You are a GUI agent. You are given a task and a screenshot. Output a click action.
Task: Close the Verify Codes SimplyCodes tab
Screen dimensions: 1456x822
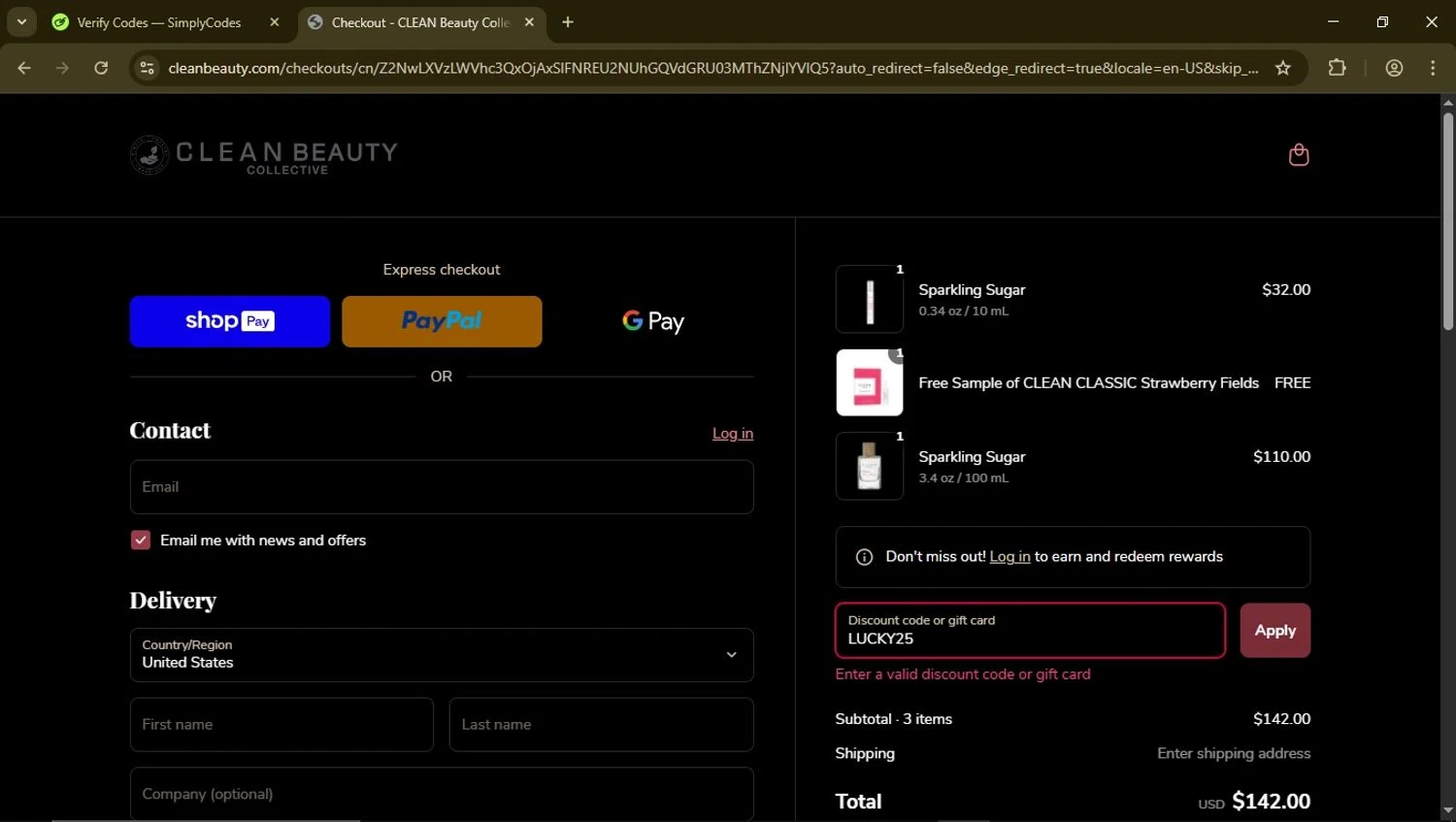[275, 22]
